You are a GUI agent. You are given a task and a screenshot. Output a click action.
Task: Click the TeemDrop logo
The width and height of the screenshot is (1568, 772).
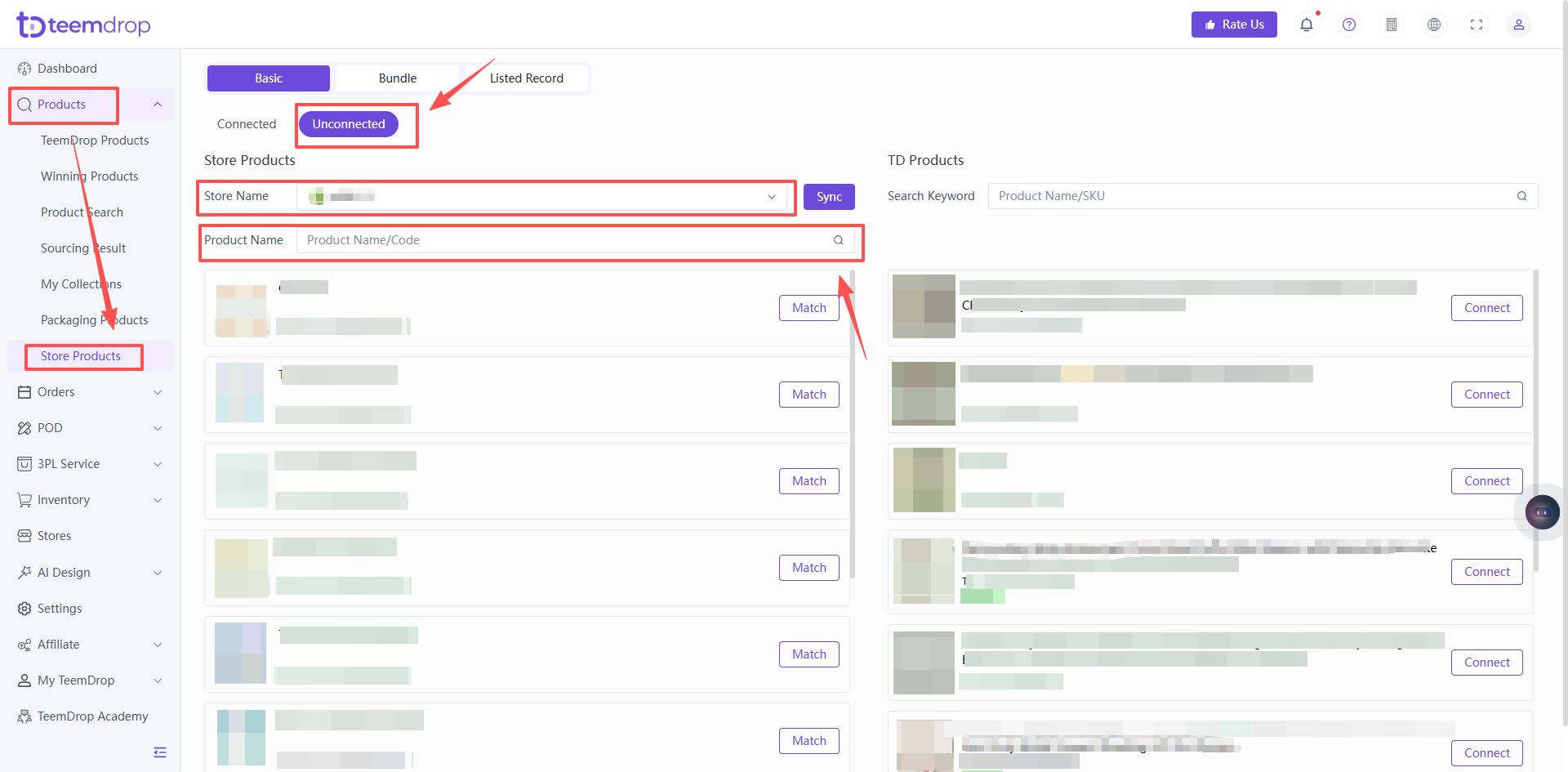click(83, 25)
